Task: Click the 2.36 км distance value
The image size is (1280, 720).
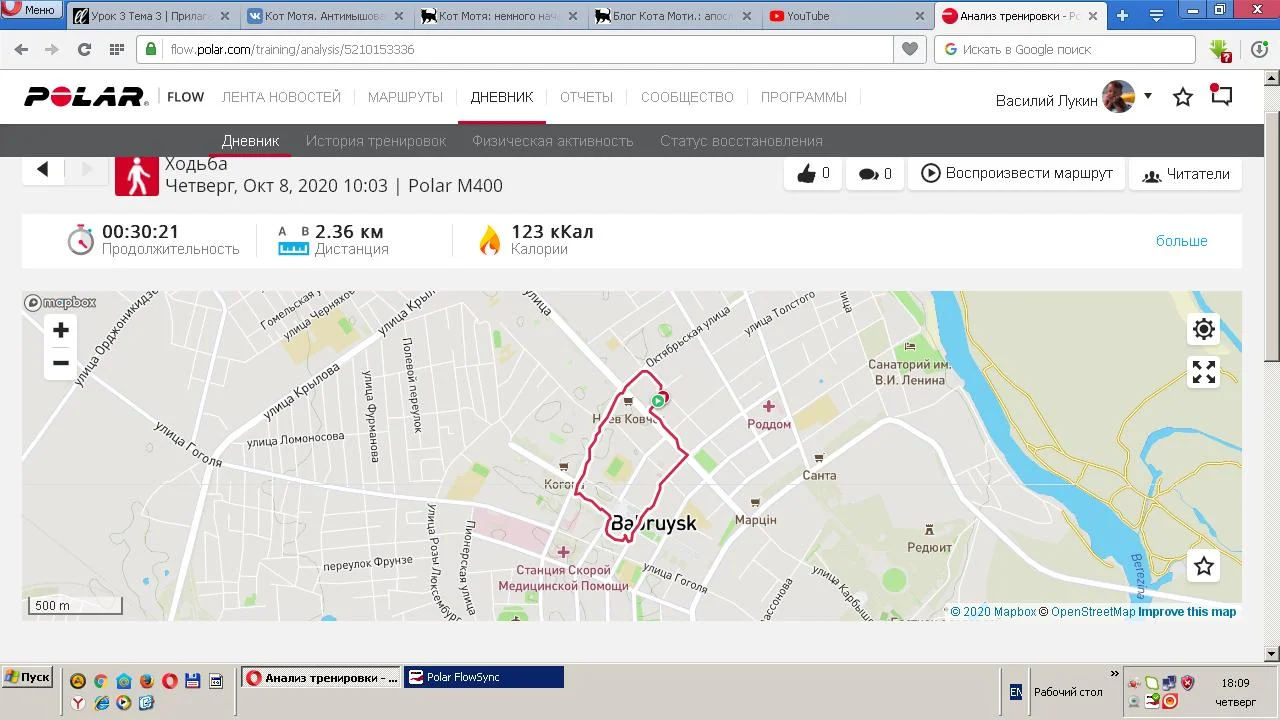Action: pyautogui.click(x=349, y=232)
